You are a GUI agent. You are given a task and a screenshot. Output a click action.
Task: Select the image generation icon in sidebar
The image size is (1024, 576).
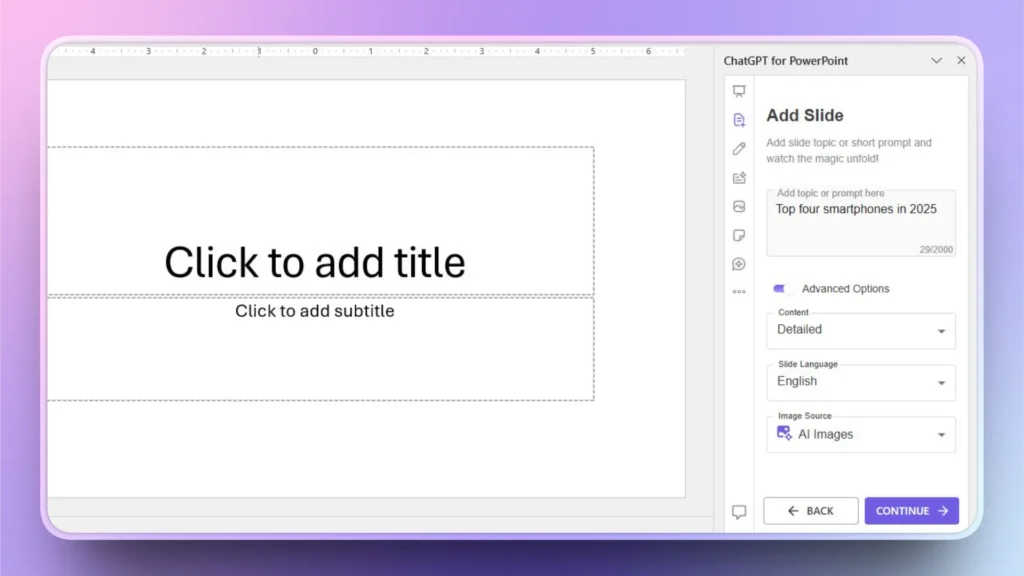pyautogui.click(x=739, y=206)
